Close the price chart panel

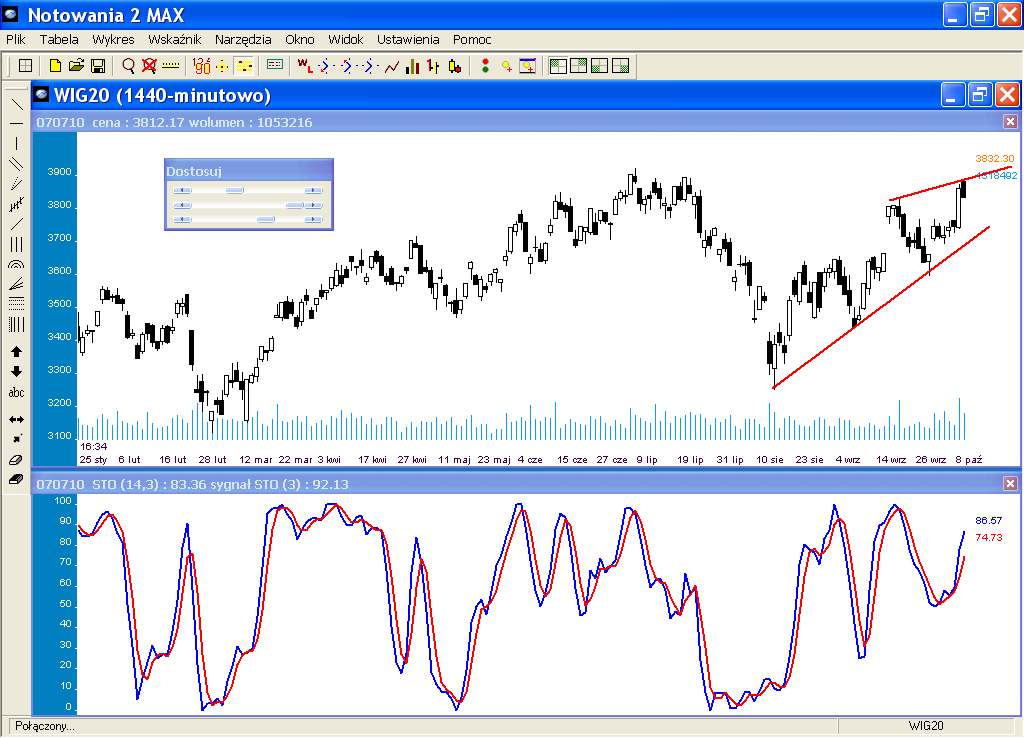click(1010, 122)
